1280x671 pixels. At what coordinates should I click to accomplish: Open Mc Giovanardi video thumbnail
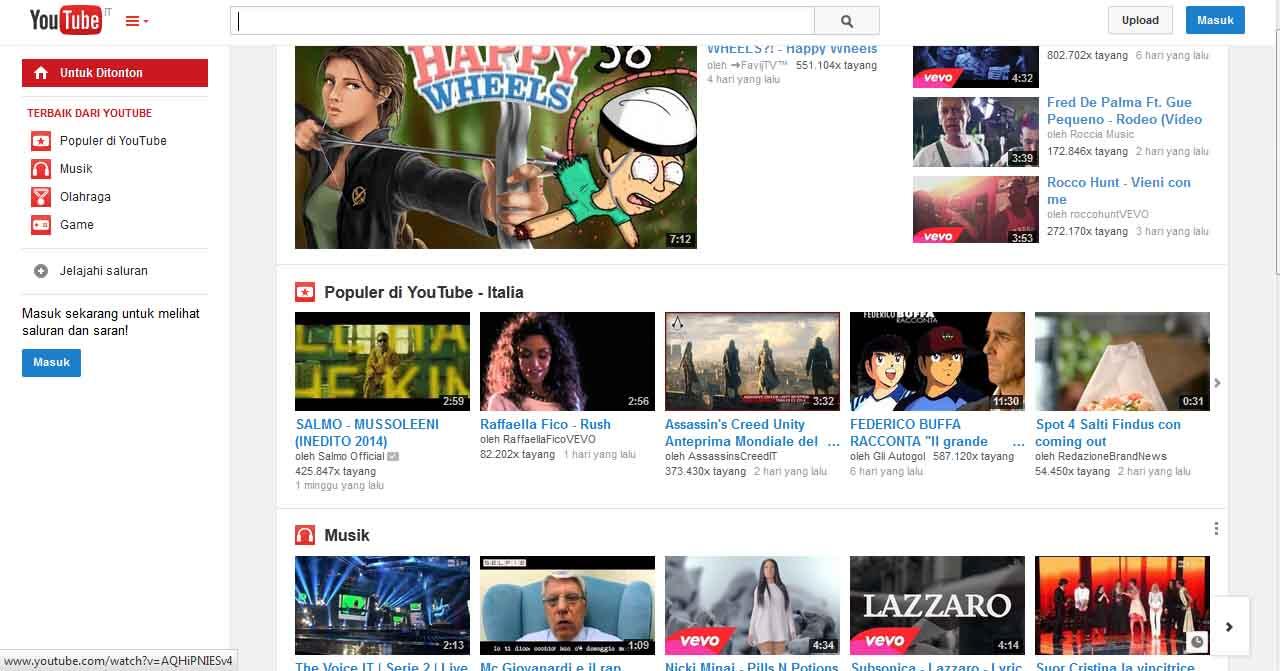click(x=567, y=605)
